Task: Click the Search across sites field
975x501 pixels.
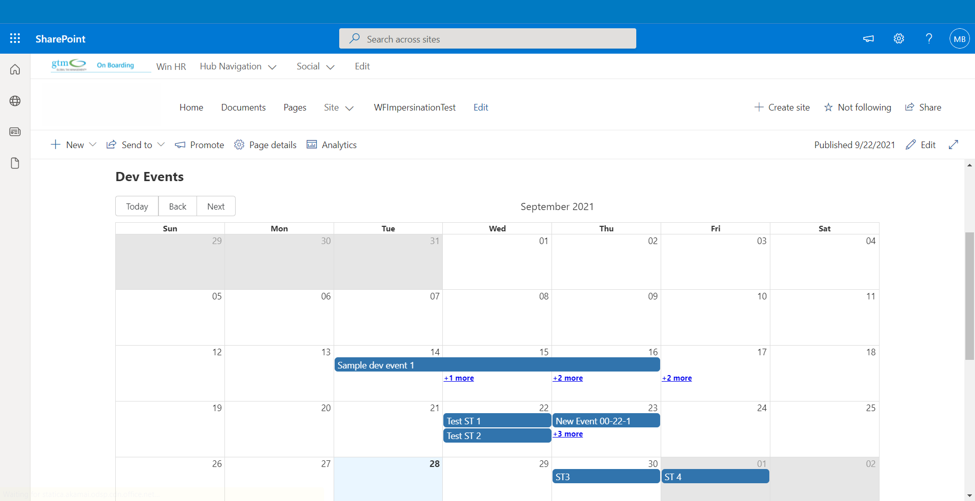Action: point(488,39)
